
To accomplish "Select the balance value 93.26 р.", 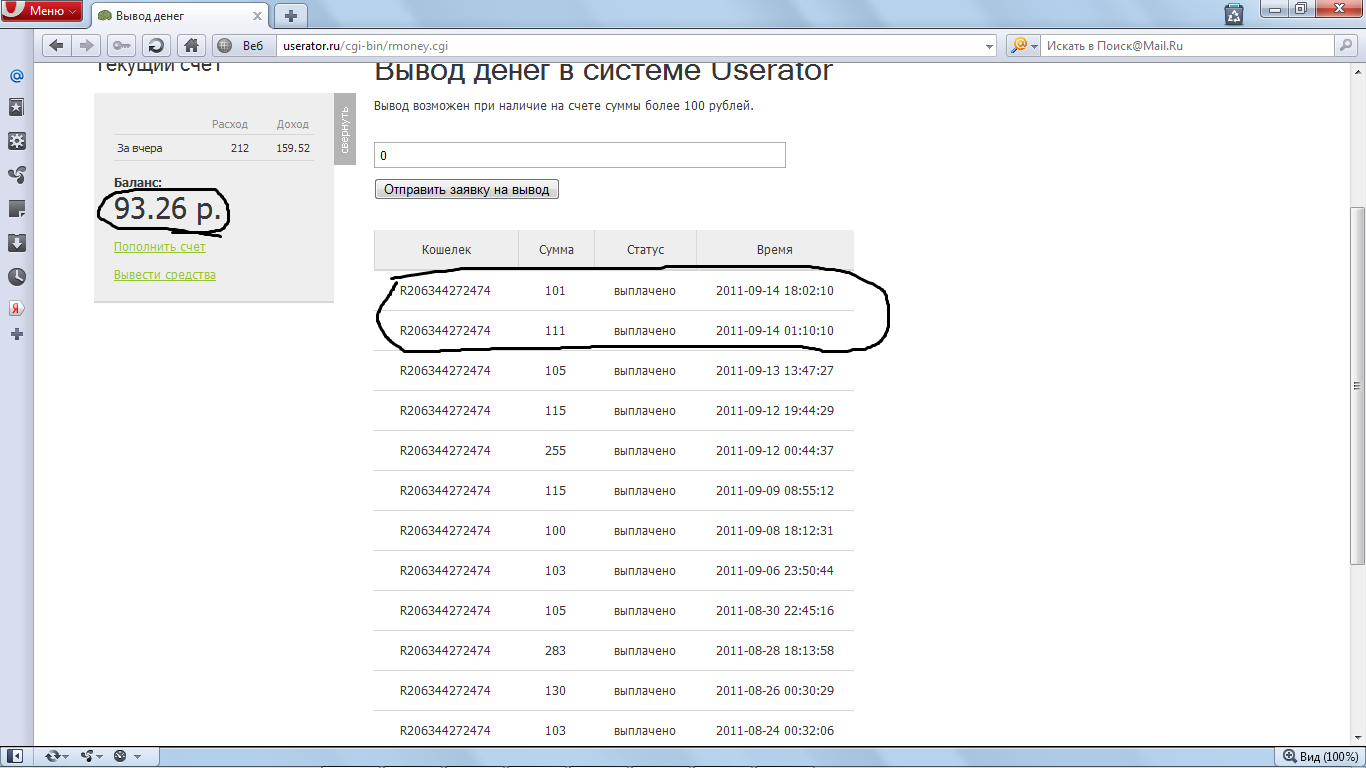I will click(x=167, y=209).
